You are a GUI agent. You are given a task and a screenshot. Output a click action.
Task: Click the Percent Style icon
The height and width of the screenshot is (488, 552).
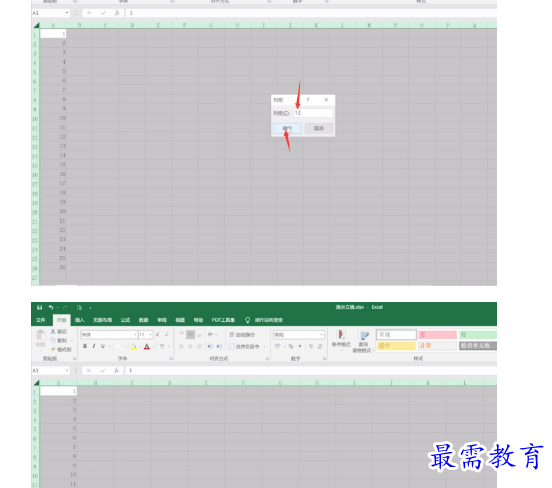point(291,346)
